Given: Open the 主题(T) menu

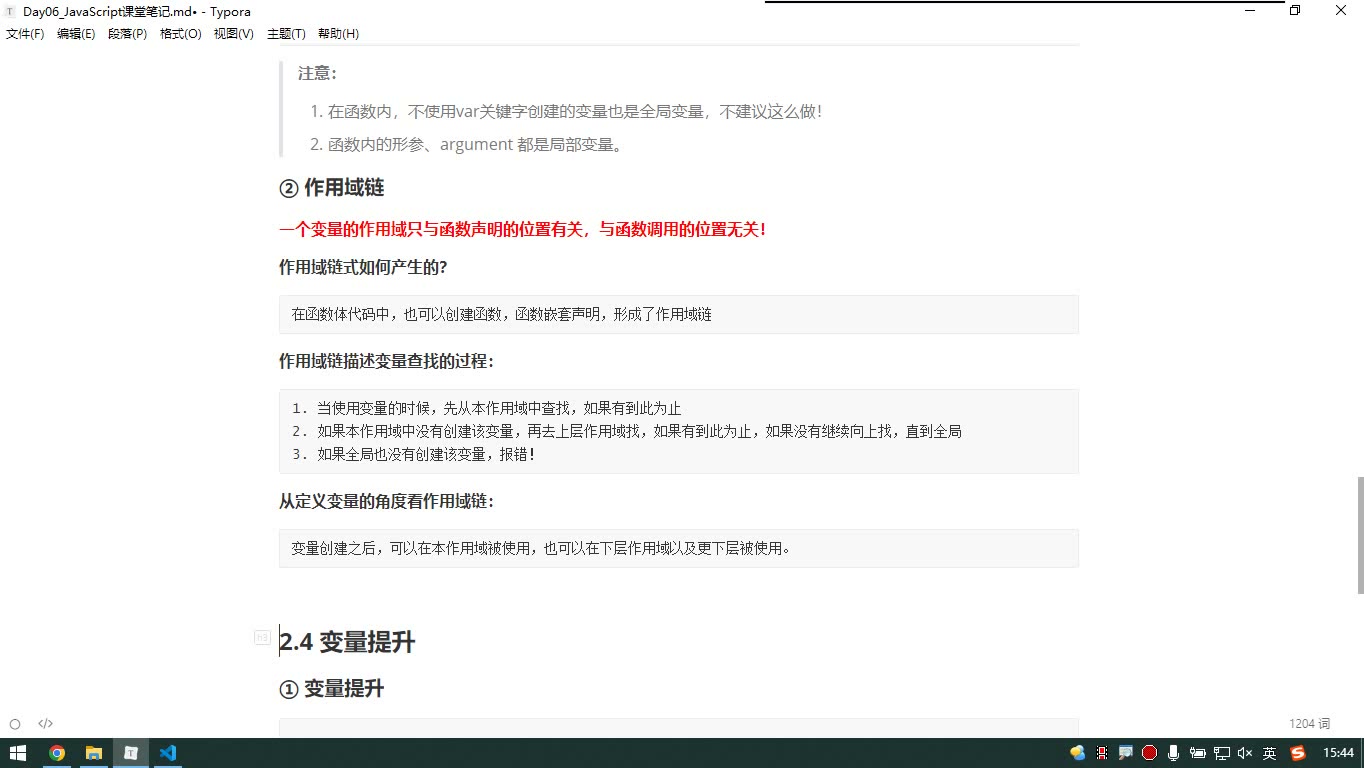Looking at the screenshot, I should click(x=286, y=34).
